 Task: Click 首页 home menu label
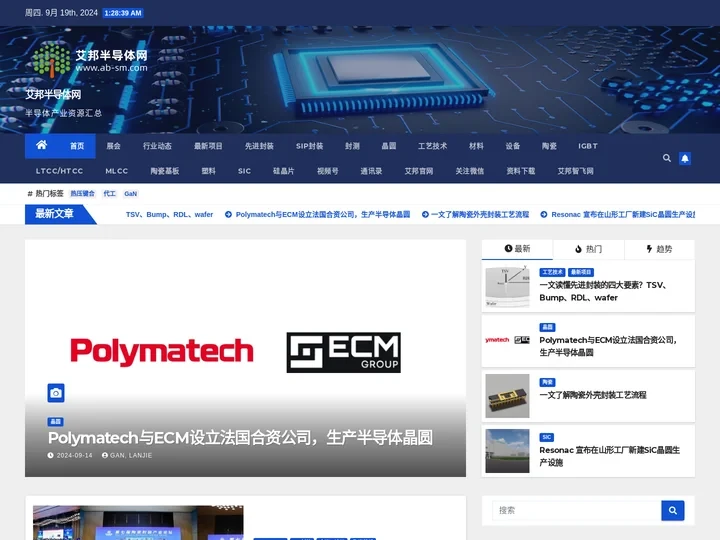click(x=77, y=146)
